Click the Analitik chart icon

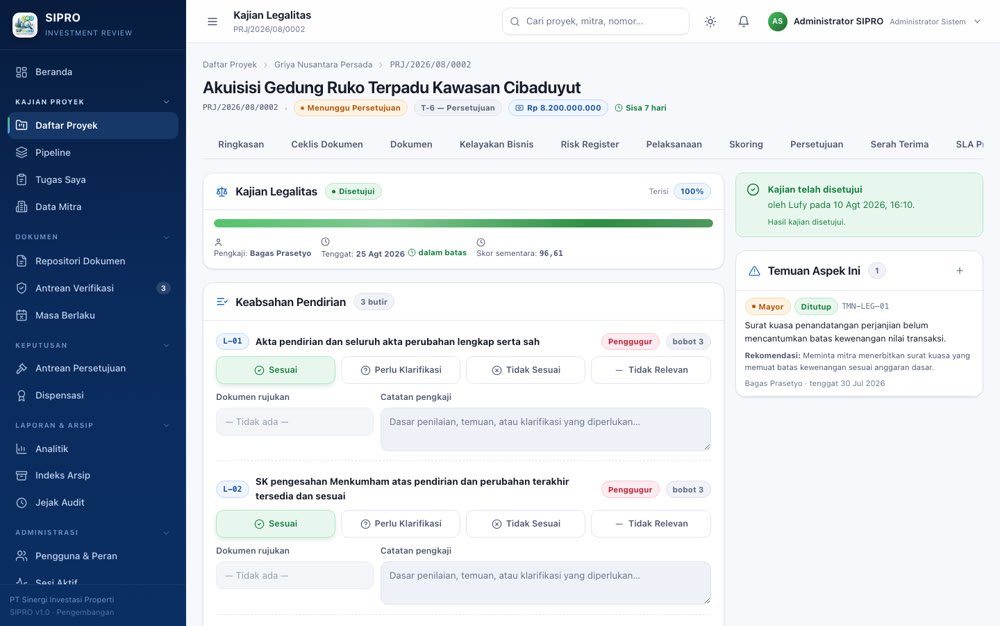(22, 449)
